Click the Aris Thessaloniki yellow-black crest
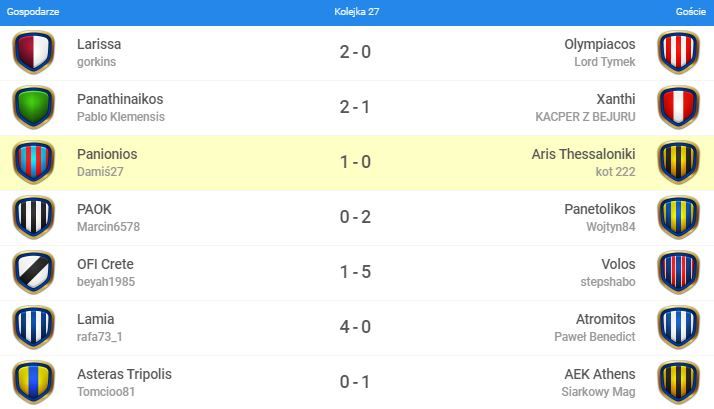Screen dimensions: 714x409 point(678,163)
